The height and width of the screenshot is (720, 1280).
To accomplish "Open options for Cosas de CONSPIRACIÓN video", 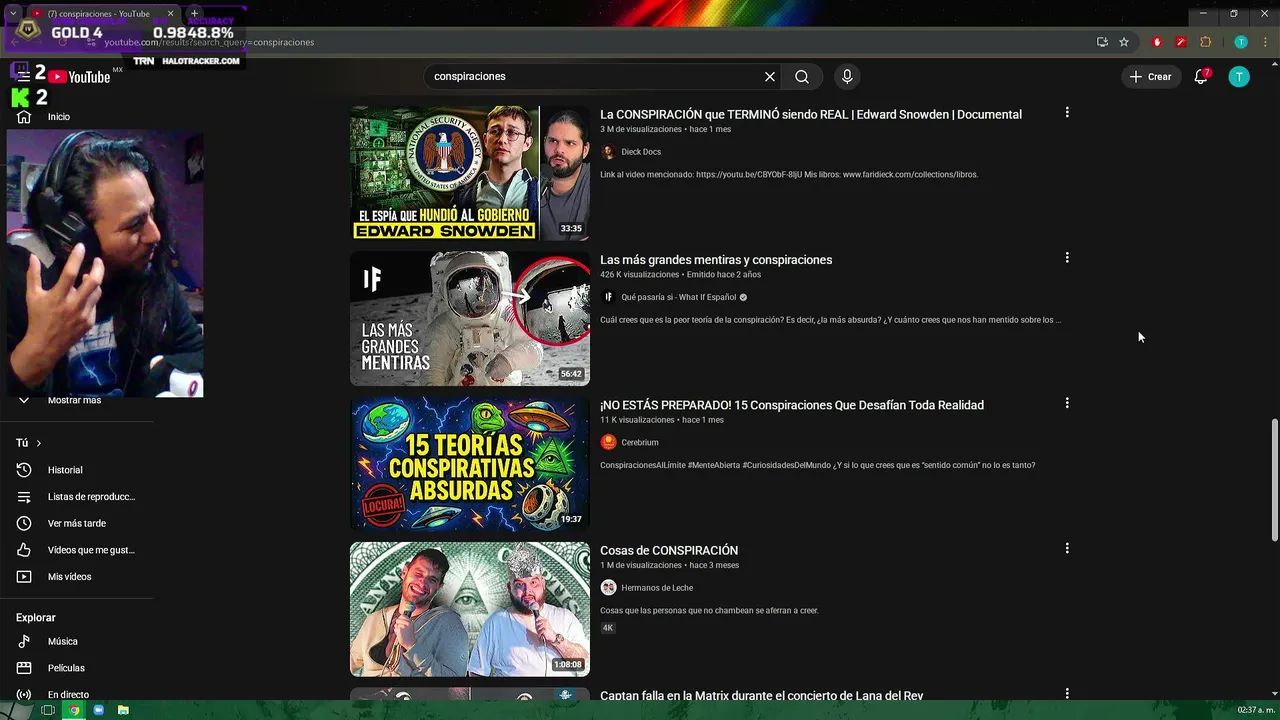I will click(x=1067, y=548).
